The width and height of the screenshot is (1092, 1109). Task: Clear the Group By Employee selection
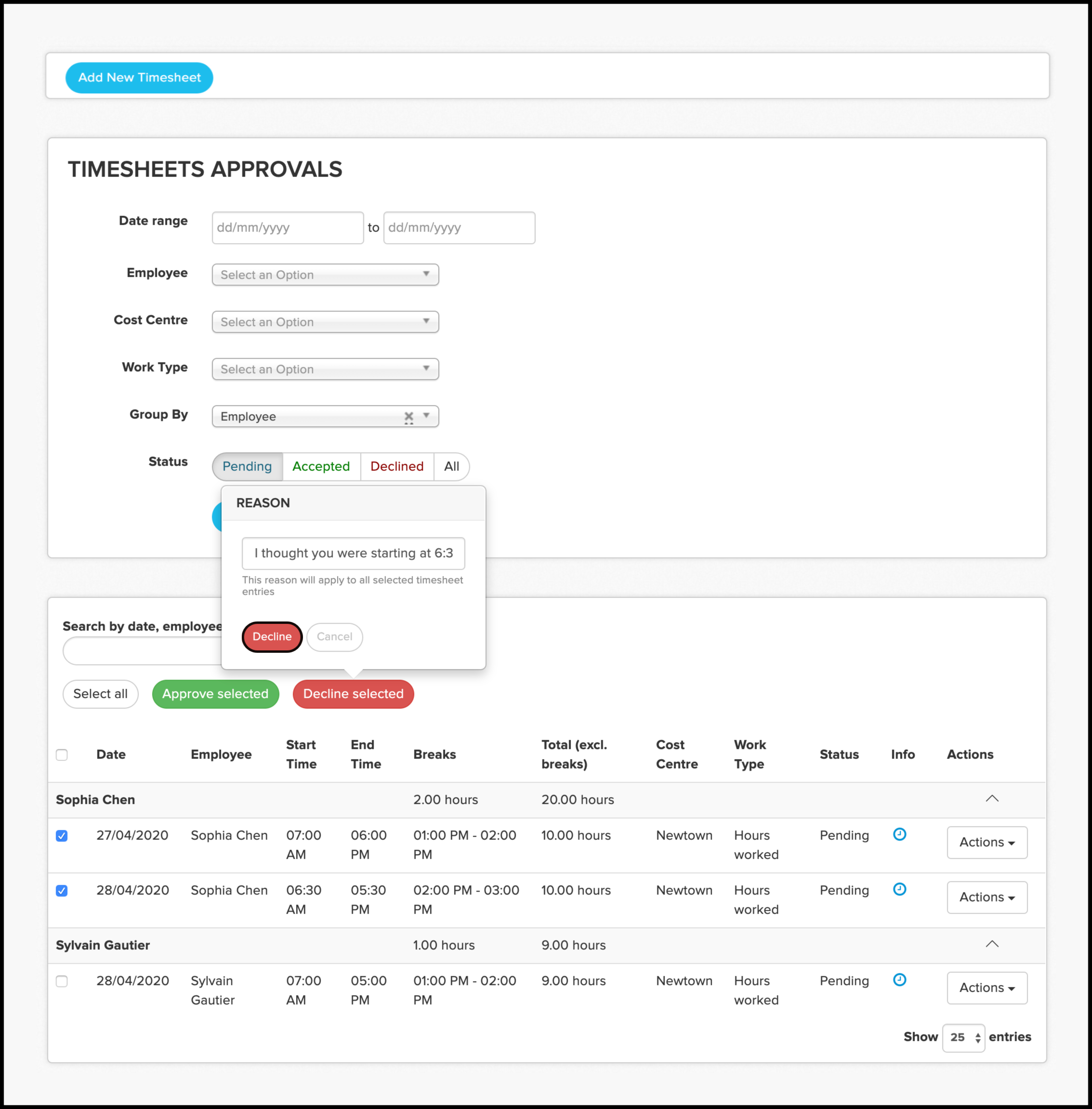(408, 417)
